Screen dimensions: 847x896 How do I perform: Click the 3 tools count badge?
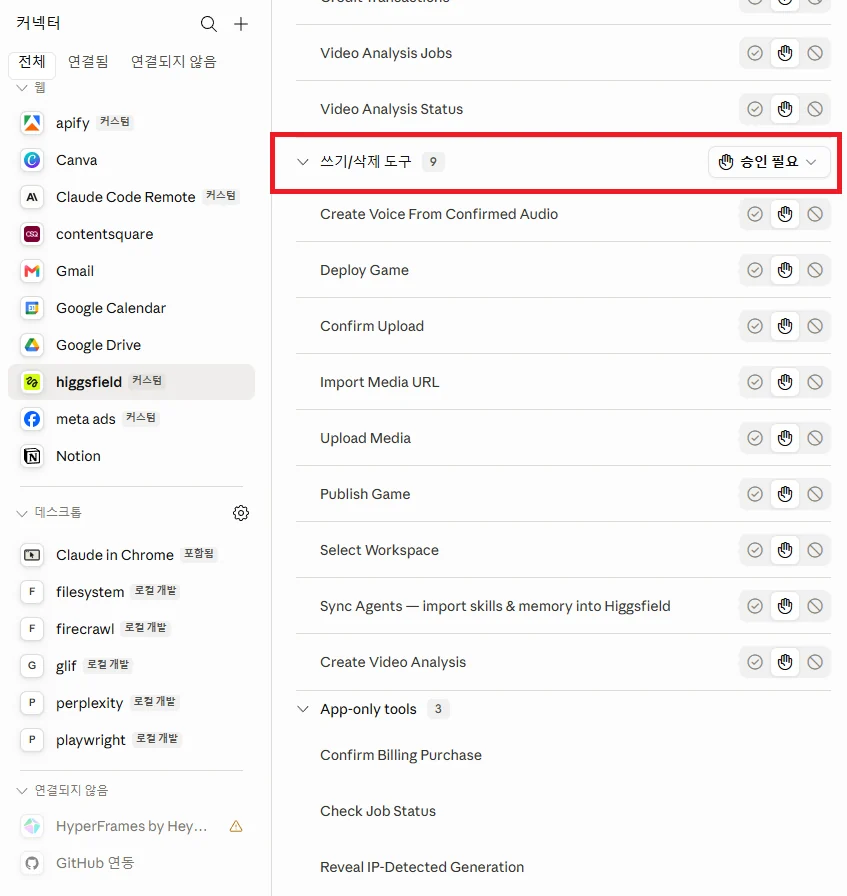tap(438, 709)
